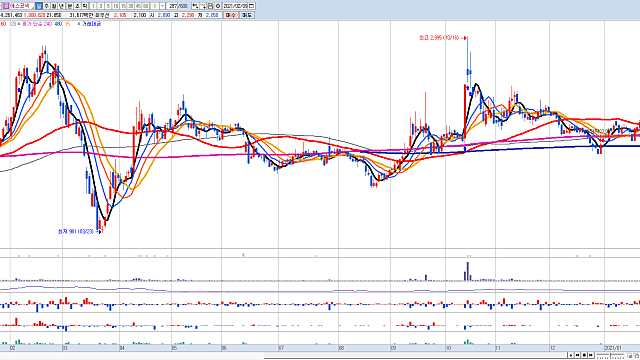Click the bar count field showing 287
640x360 pixels.
click(x=172, y=6)
